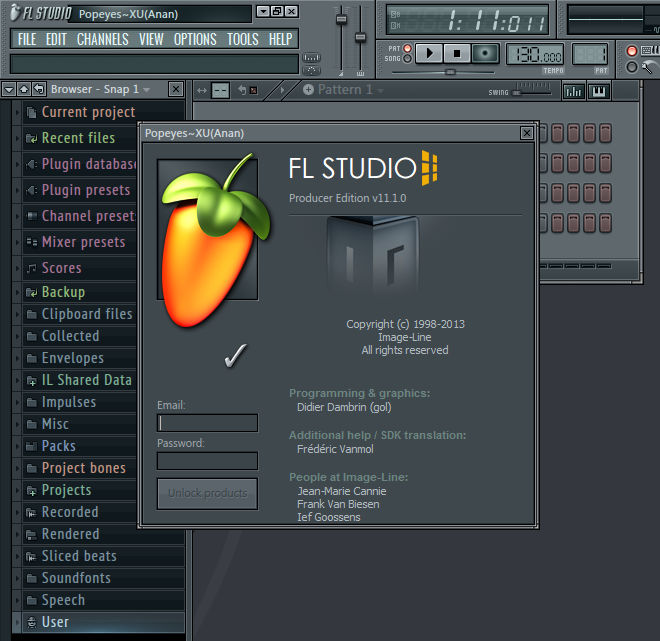The width and height of the screenshot is (660, 641).
Task: Expand arrow left of Misc folder
Action: [x=17, y=424]
